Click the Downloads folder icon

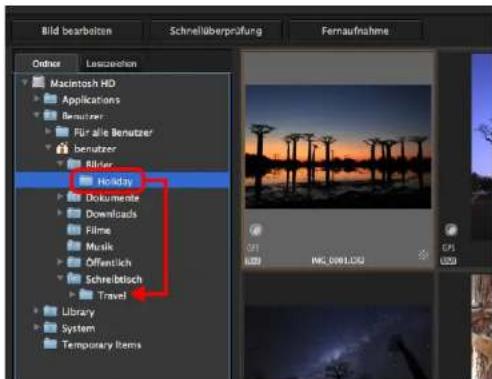[74, 213]
